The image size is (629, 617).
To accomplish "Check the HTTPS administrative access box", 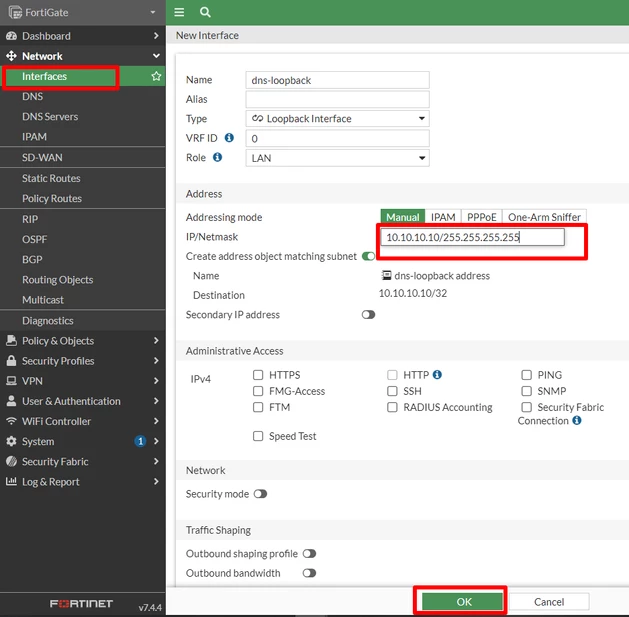I will pyautogui.click(x=258, y=375).
